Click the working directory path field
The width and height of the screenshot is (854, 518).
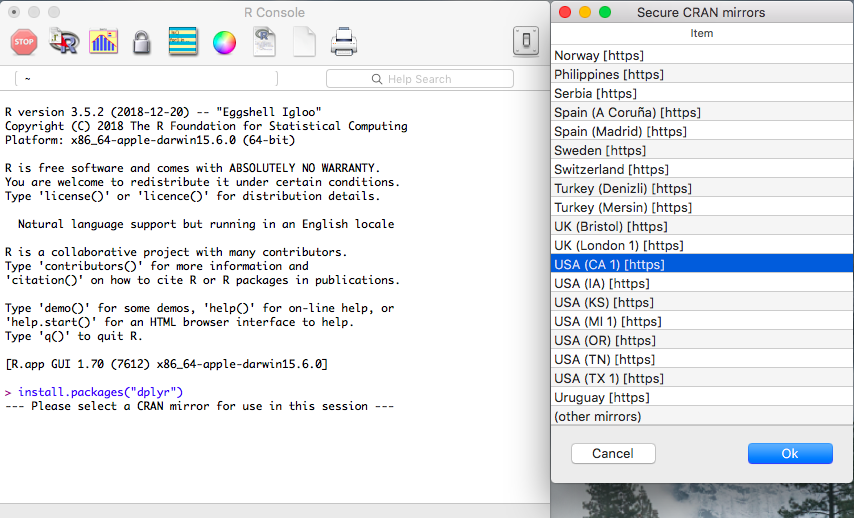[147, 78]
